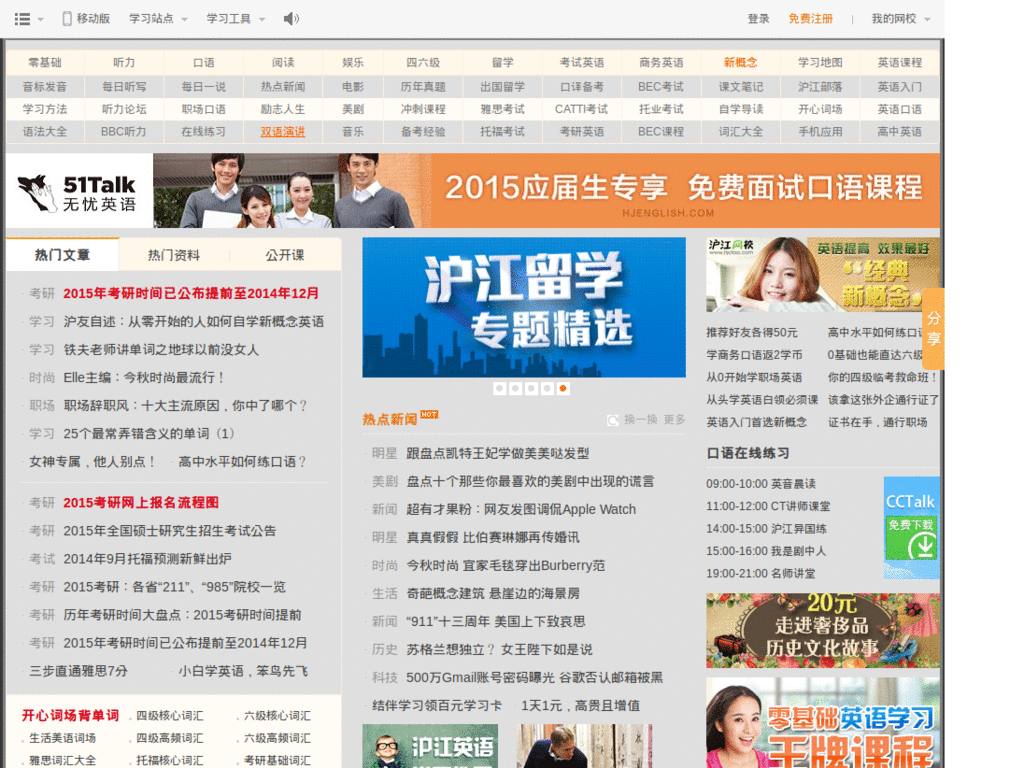Open the 每日听写 link
Screen dimensions: 1024x768
point(124,87)
